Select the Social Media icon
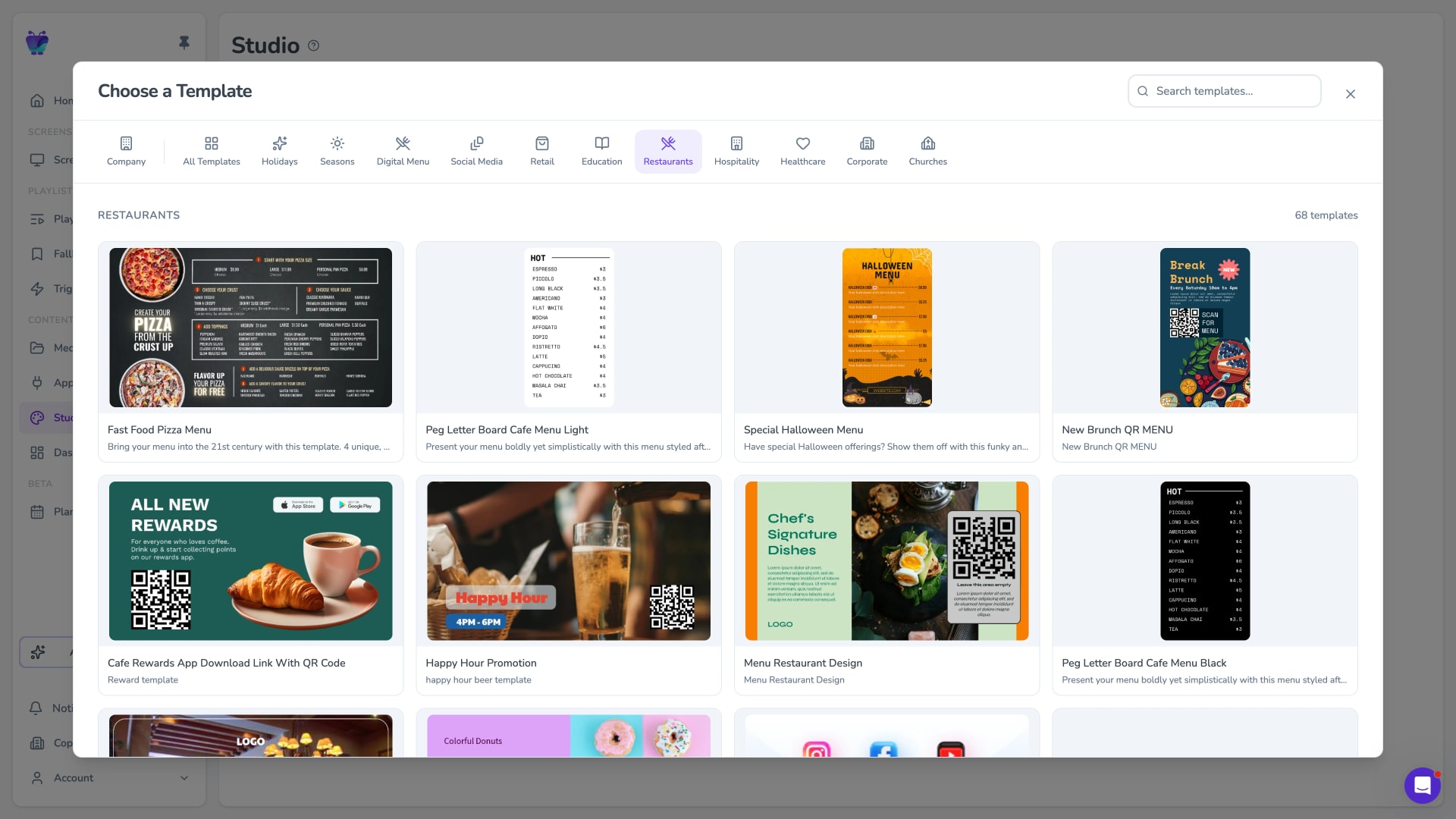 tap(477, 143)
